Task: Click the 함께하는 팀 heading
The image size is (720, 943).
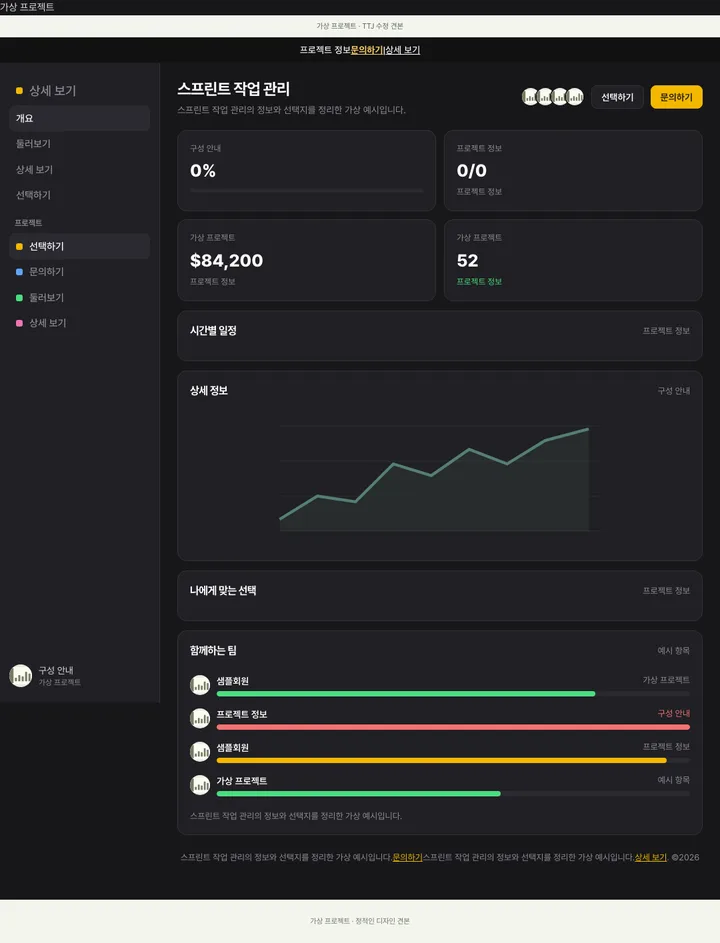Action: (x=214, y=651)
